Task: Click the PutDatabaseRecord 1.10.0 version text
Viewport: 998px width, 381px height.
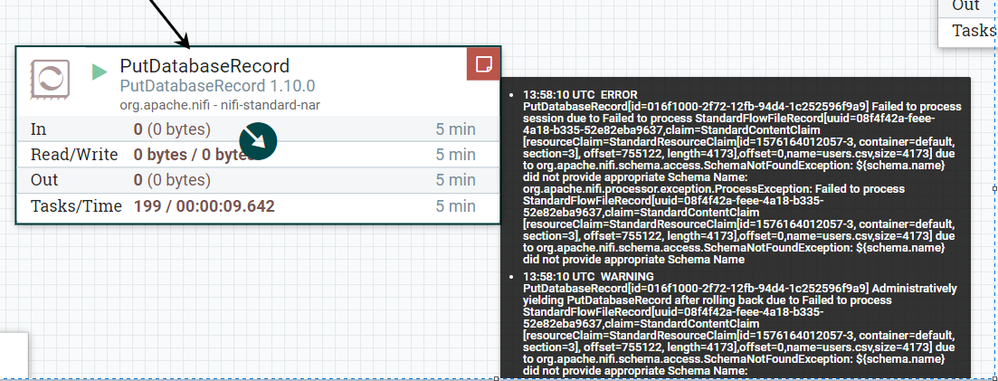Action: click(x=218, y=87)
